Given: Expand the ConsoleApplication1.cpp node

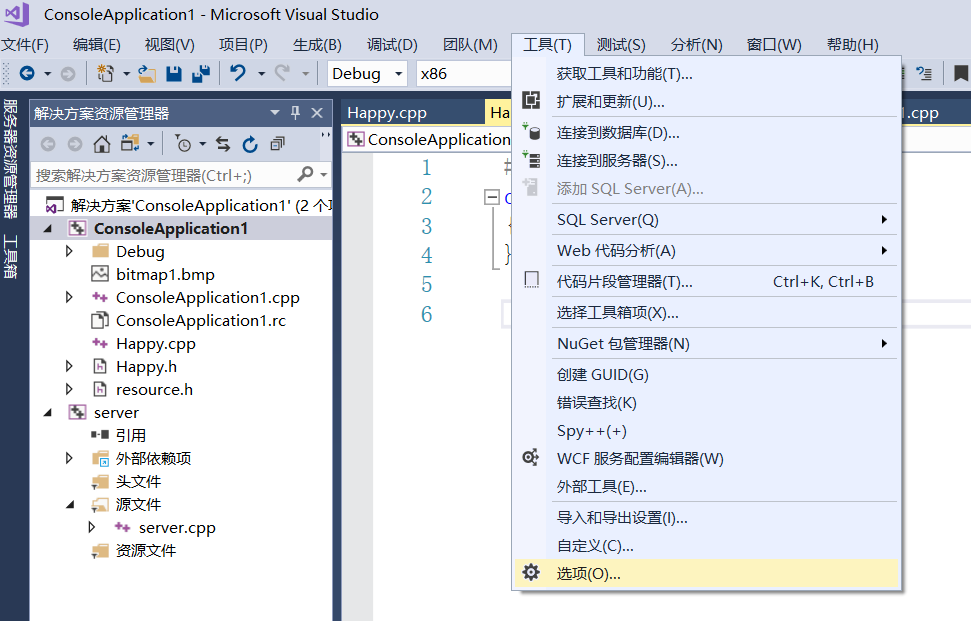Looking at the screenshot, I should (x=69, y=297).
